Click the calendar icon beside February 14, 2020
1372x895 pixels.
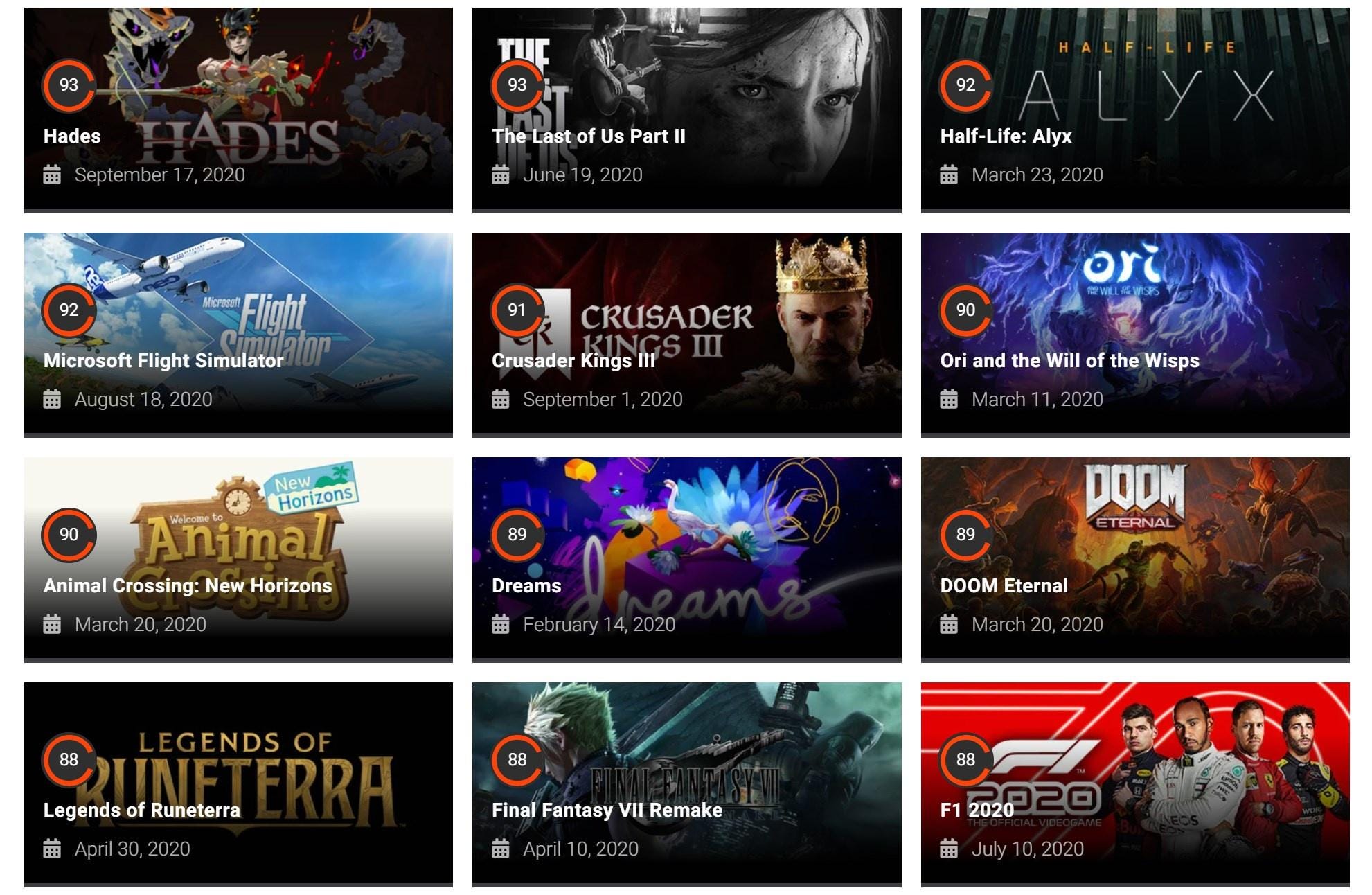coord(500,624)
